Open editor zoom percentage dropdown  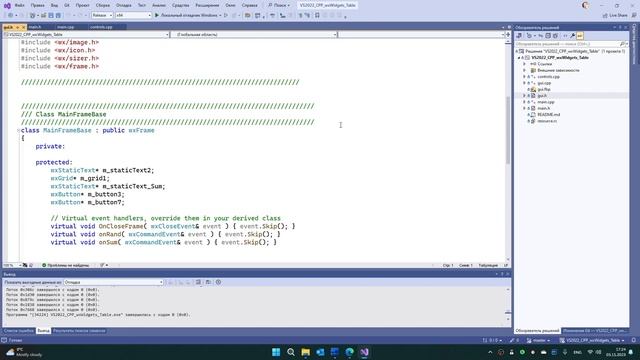[x=12, y=265]
